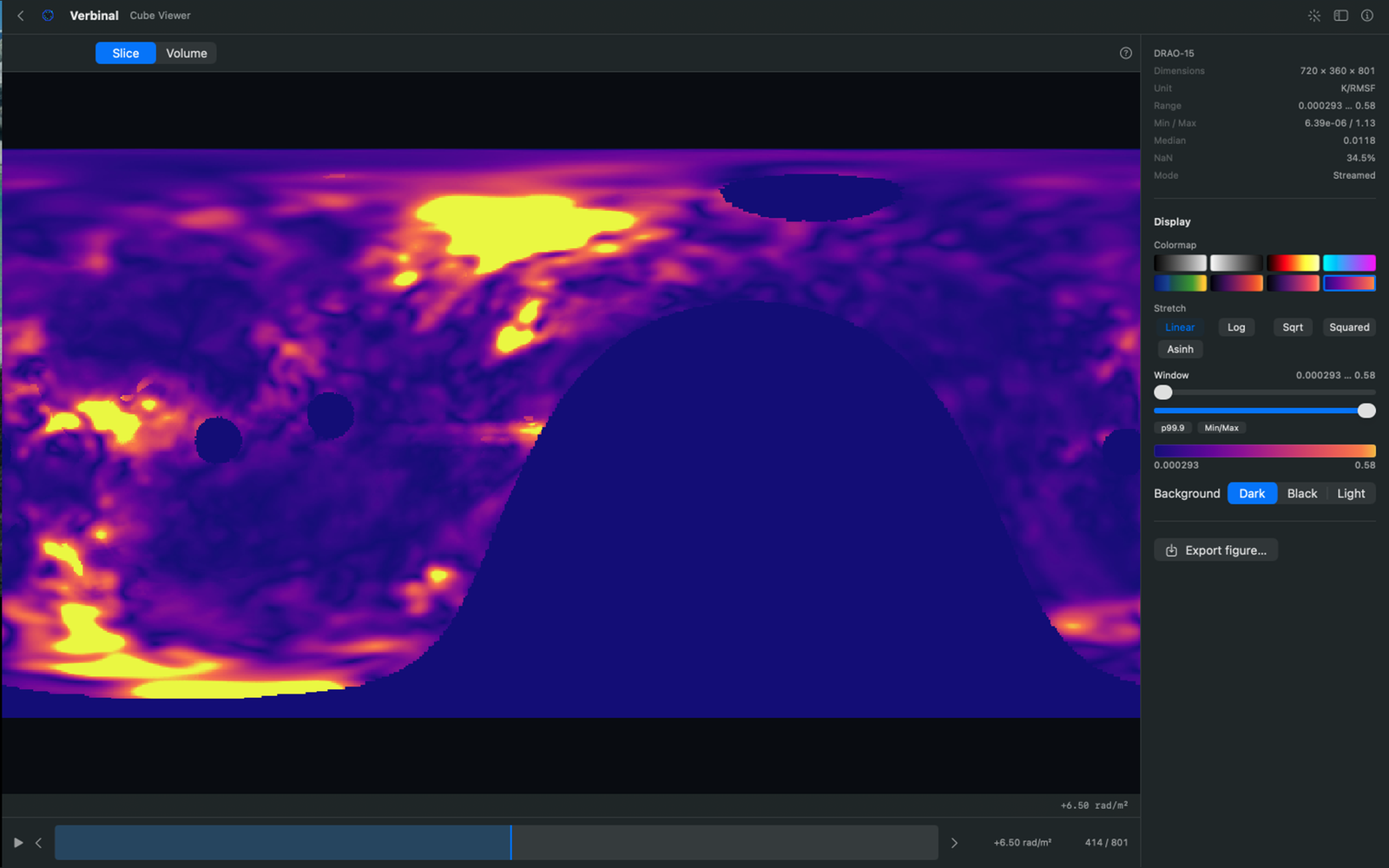1389x868 pixels.
Task: Step to the previous slice
Action: [x=39, y=843]
